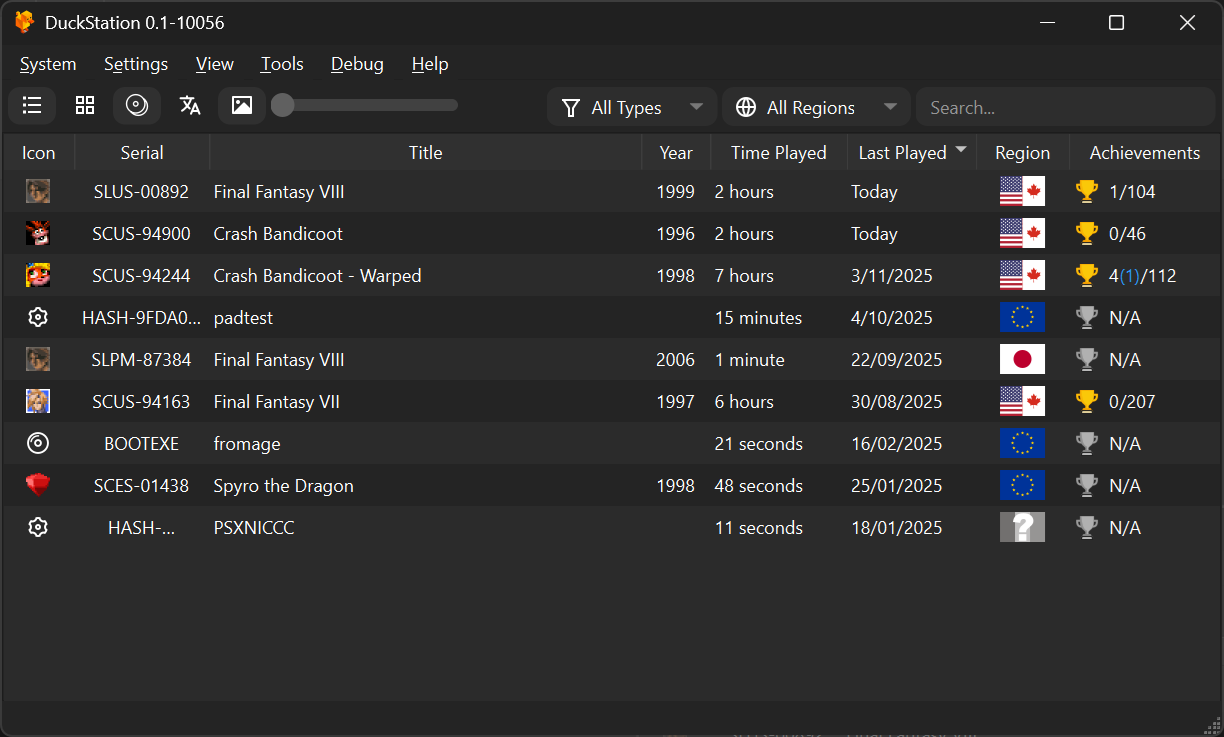Toggle localized game titles icon

coord(189,105)
